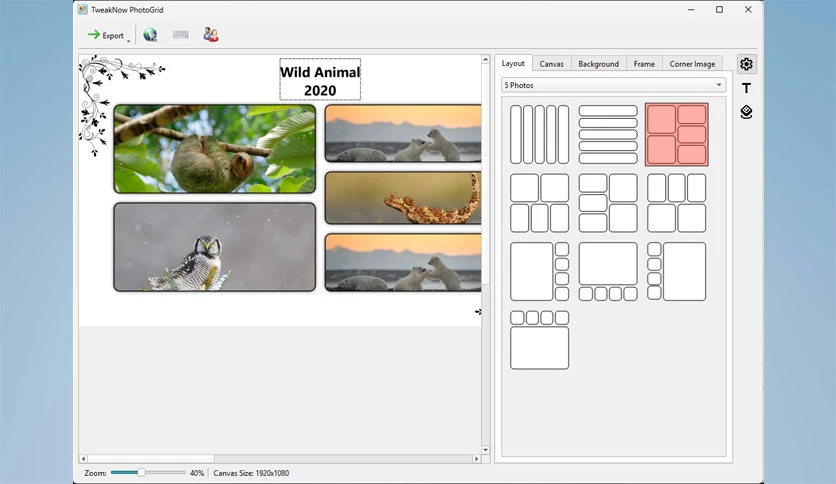
Task: Click the horizontal scrollbar thumb
Action: pos(151,458)
